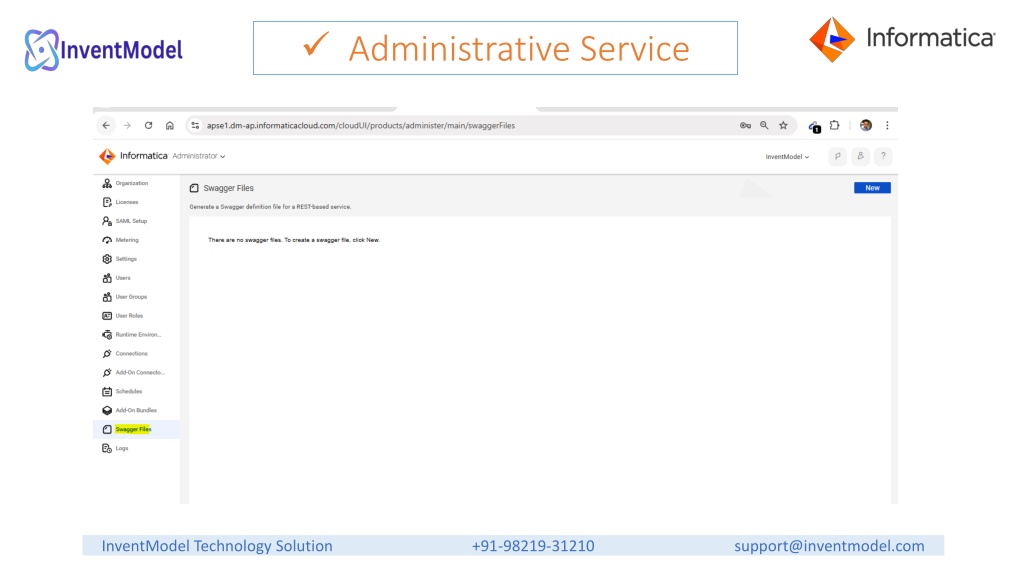Select highlighted Swagger Files sidebar item
This screenshot has width=1024, height=576.
(136, 430)
